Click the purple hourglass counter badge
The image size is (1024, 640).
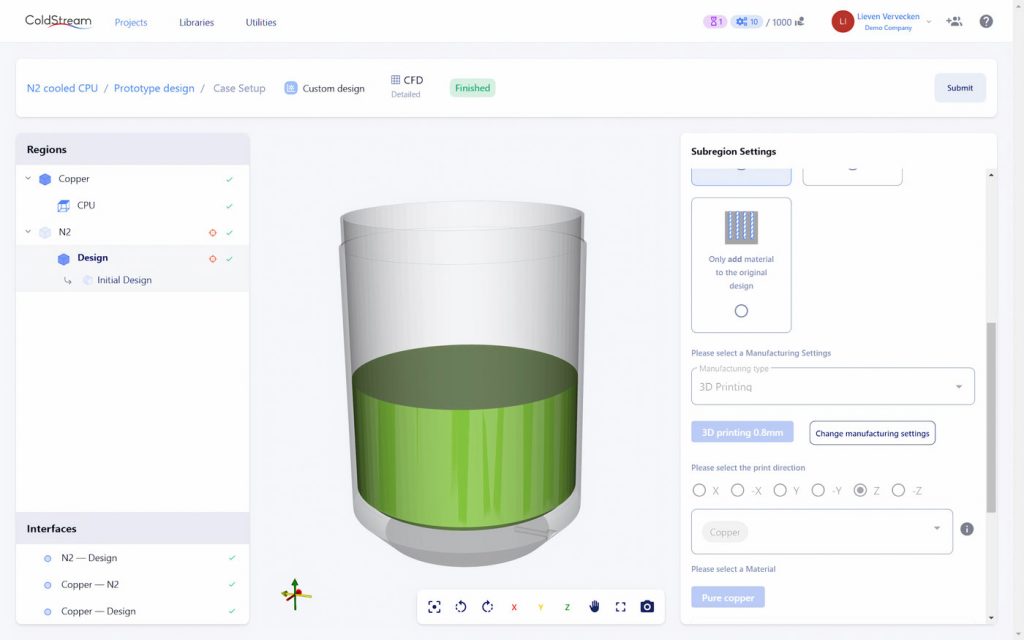(714, 22)
